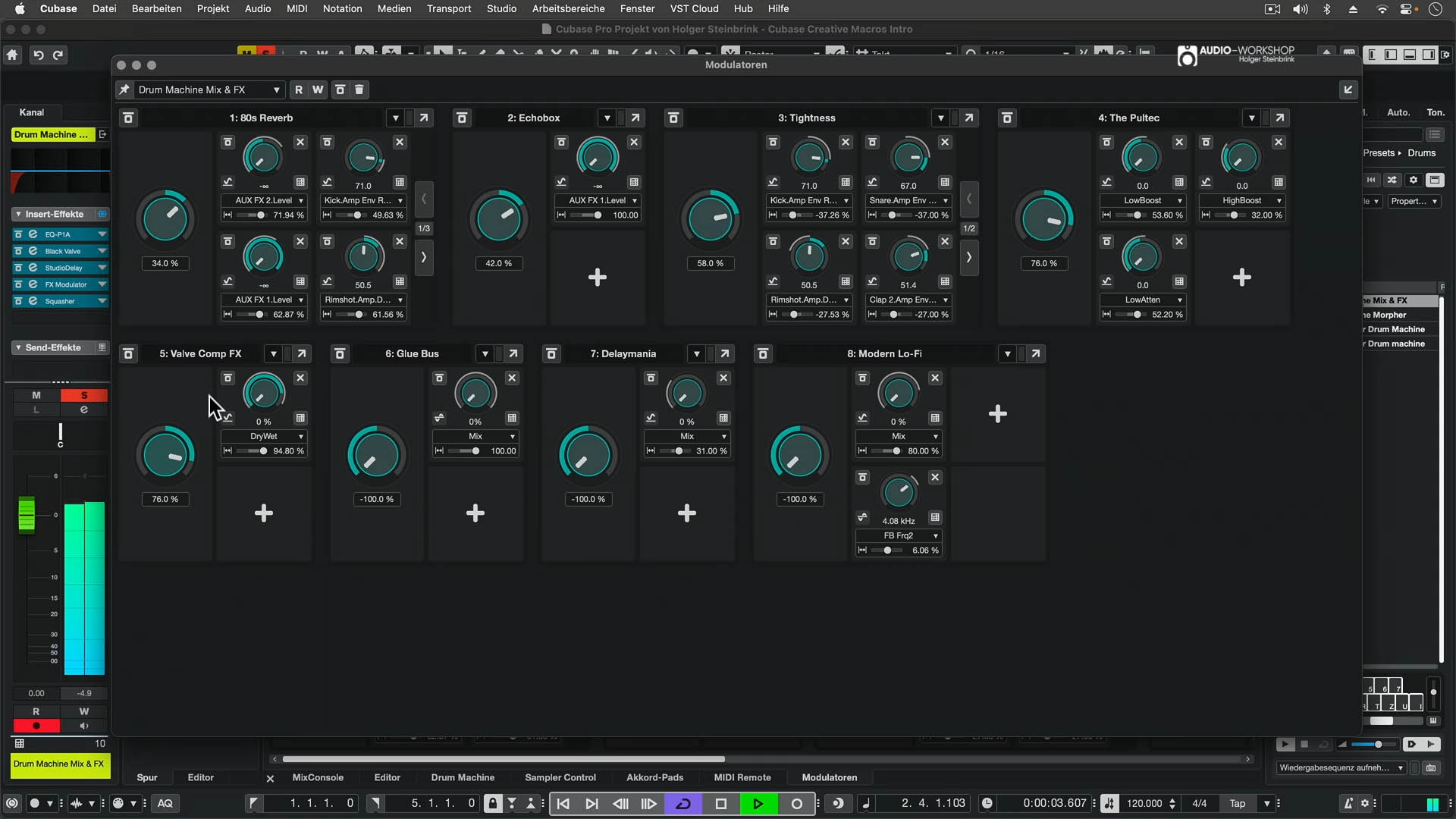
Task: Toggle the EQ-P1A insert power button
Action: 18,234
